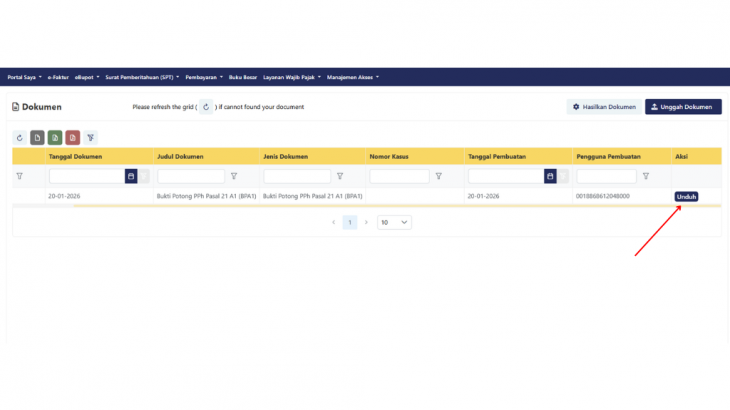Viewport: 730px width, 410px height.
Task: Go to Buku Besar menu
Action: (x=243, y=77)
